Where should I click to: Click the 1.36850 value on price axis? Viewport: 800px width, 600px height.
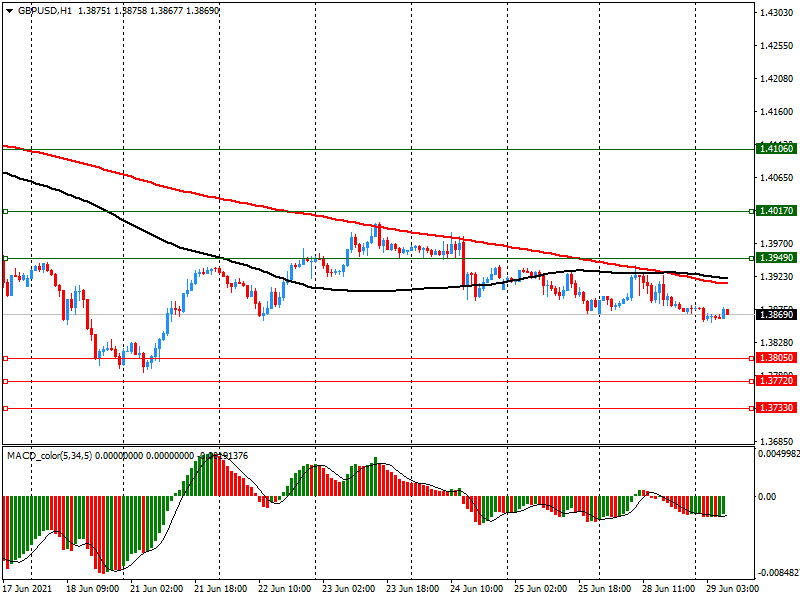coord(777,441)
